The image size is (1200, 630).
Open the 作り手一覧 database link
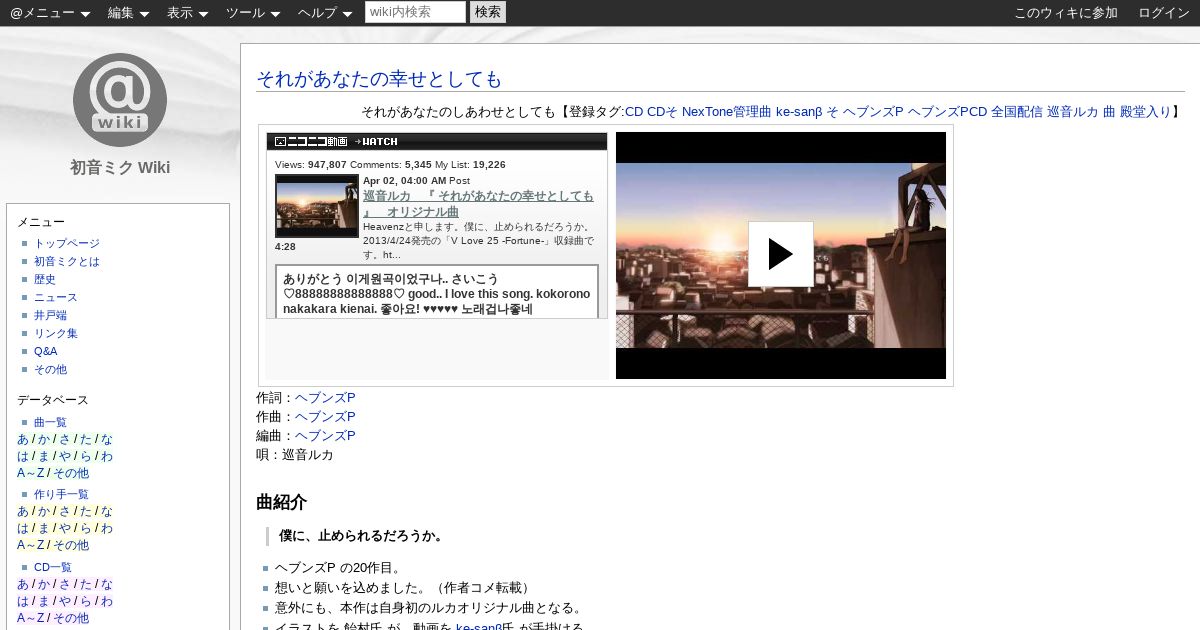(x=62, y=494)
